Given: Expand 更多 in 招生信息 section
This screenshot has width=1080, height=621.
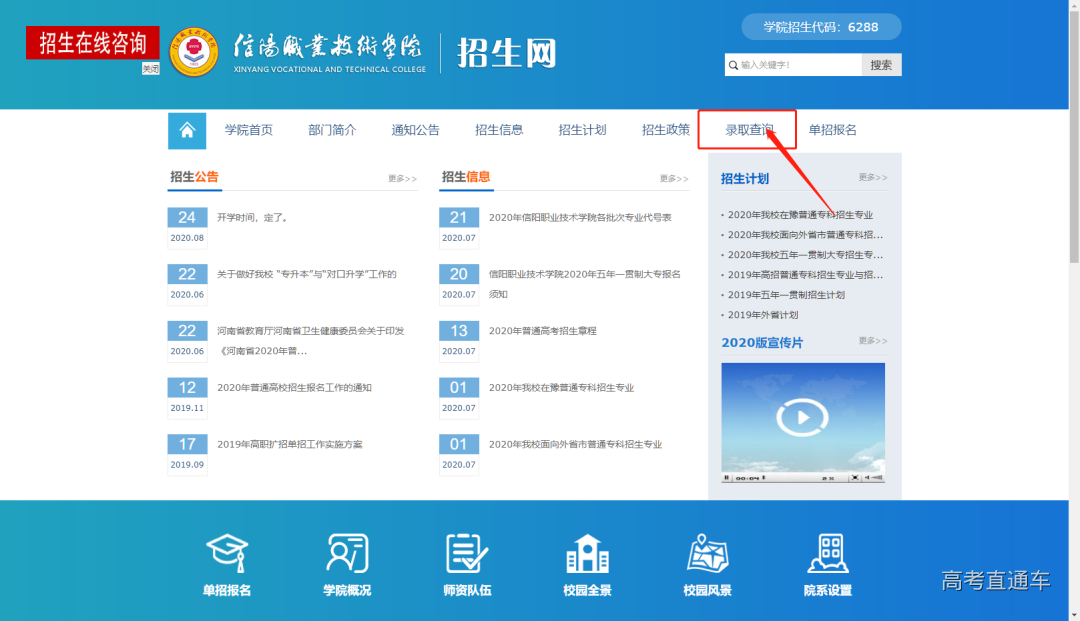Looking at the screenshot, I should 673,179.
